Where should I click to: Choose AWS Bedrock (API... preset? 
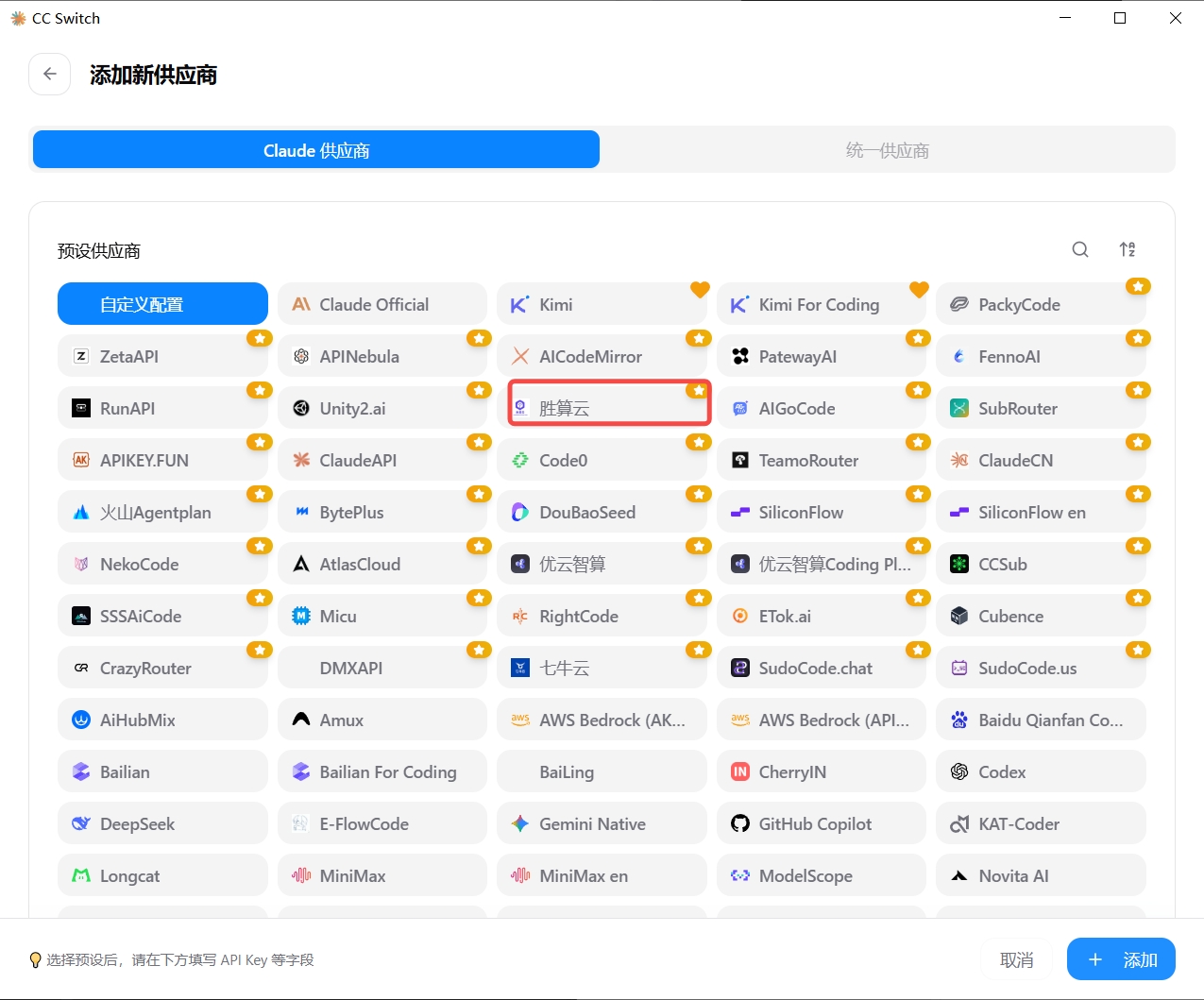point(822,720)
